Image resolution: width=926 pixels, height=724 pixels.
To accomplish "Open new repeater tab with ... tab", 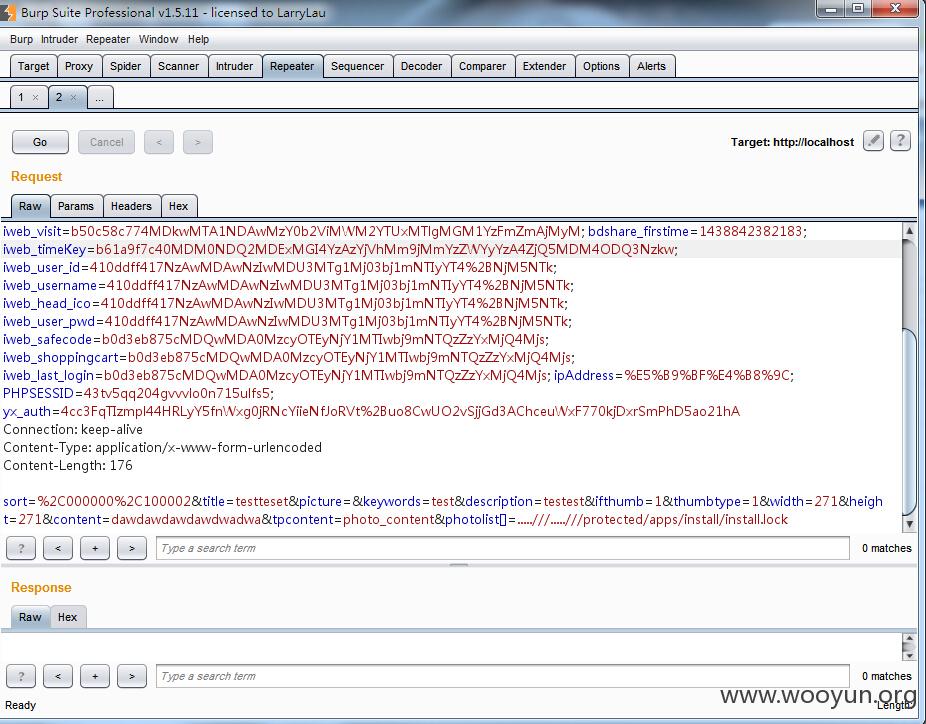I will coord(100,98).
